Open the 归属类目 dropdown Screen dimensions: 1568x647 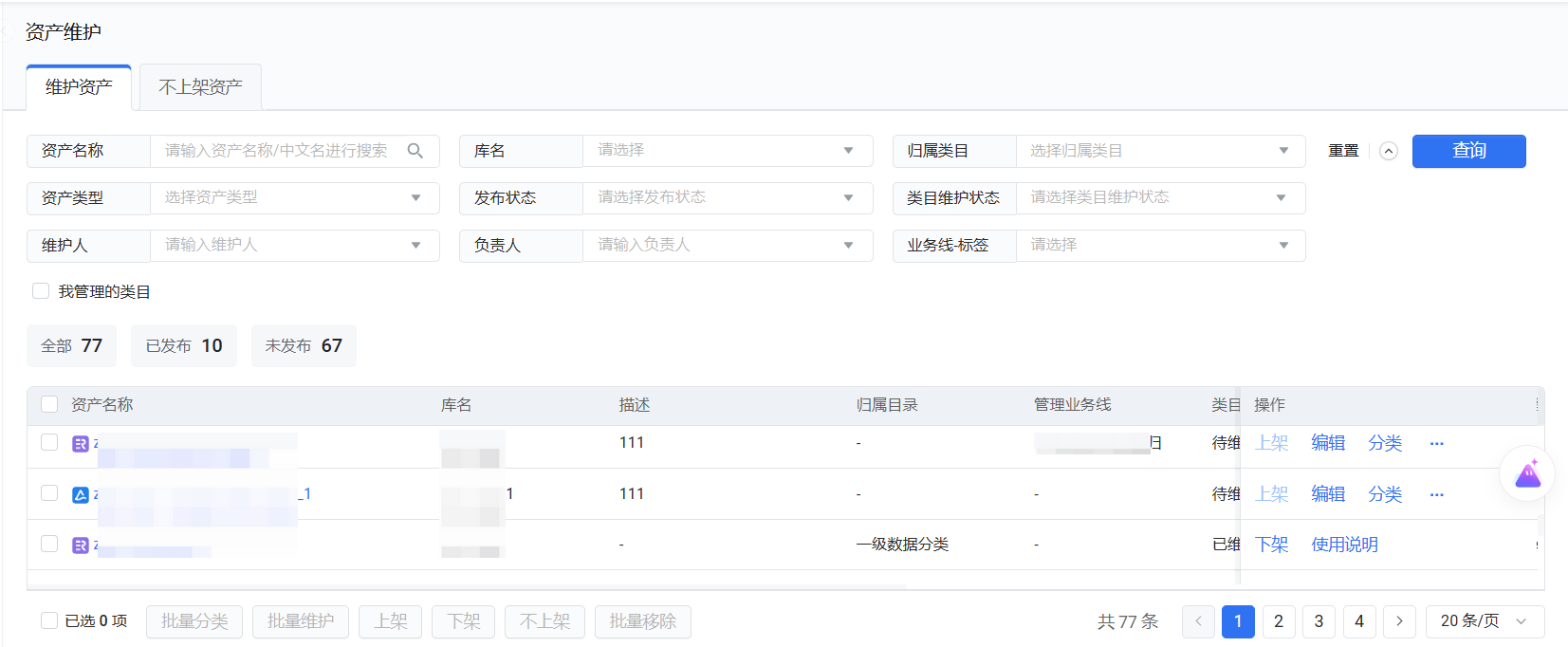[1161, 151]
